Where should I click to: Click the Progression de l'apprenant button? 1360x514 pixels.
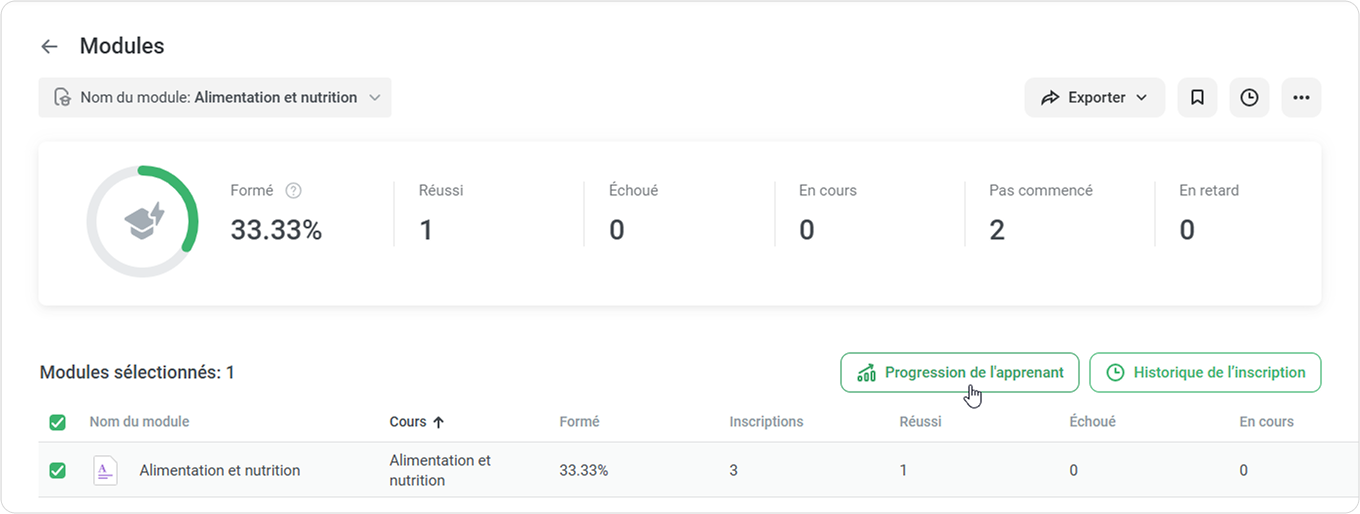pyautogui.click(x=959, y=373)
